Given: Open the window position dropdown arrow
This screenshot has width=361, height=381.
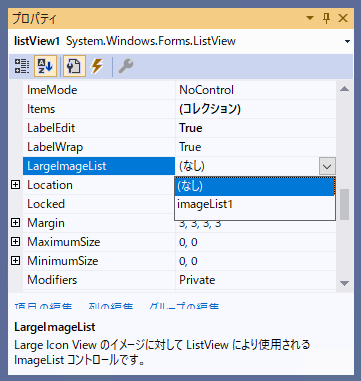Looking at the screenshot, I should [310, 18].
